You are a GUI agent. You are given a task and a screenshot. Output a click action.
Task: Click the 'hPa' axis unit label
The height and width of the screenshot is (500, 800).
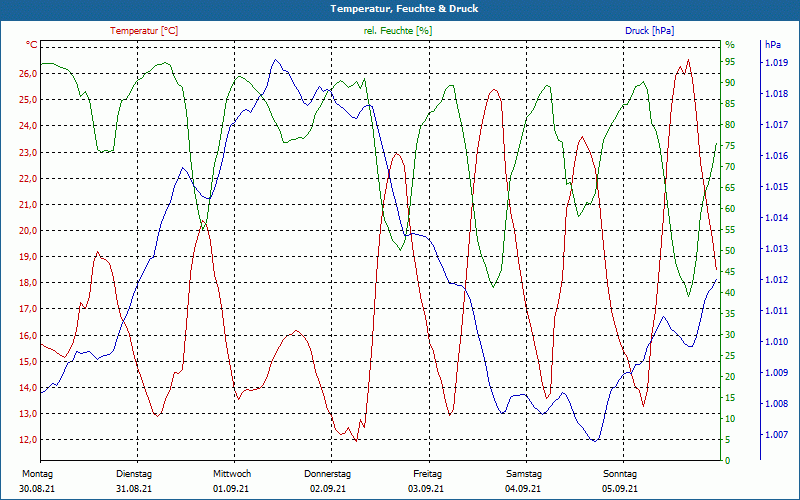click(772, 45)
